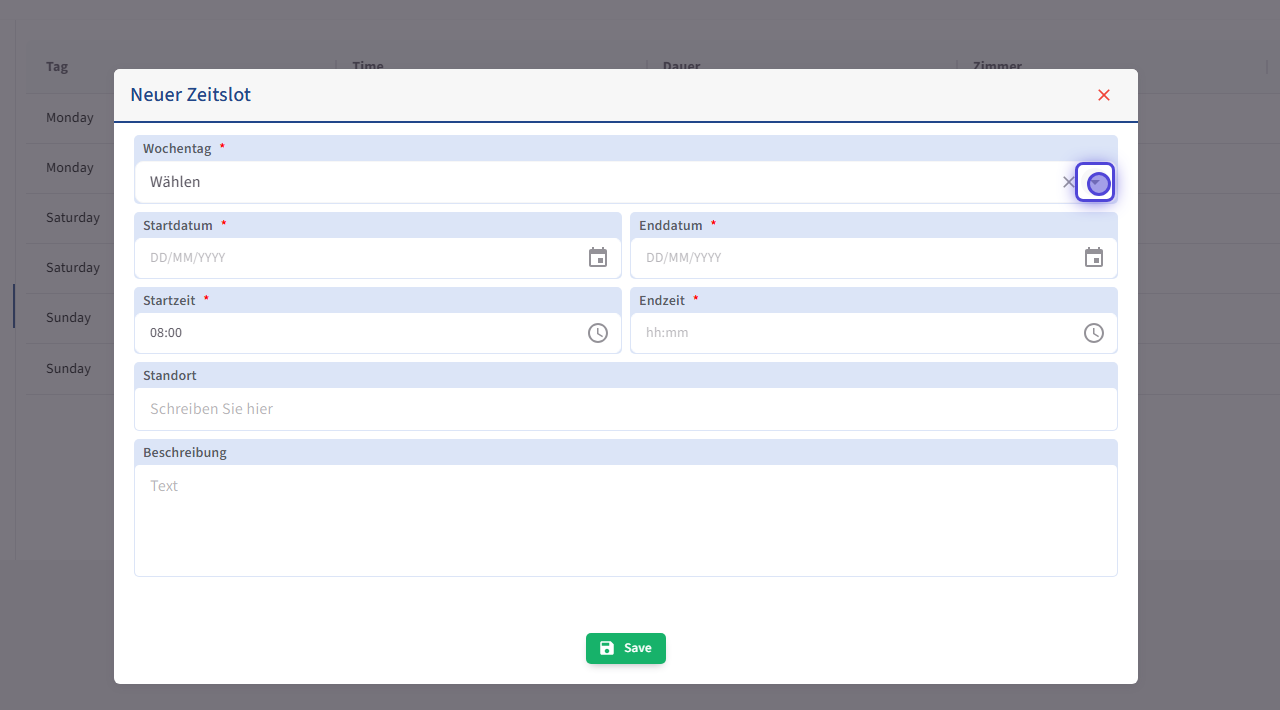Screen dimensions: 1280x710
Task: Open the Startzeit clock picker
Action: pos(598,333)
